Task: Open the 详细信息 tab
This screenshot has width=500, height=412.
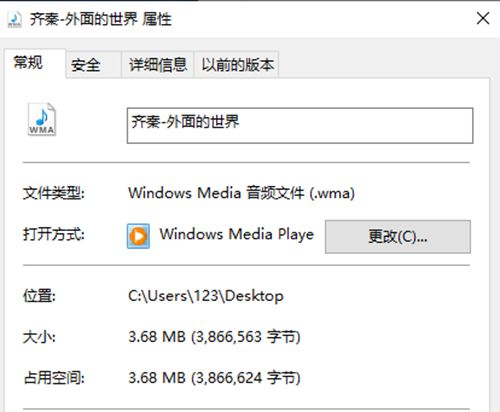Action: point(158,65)
